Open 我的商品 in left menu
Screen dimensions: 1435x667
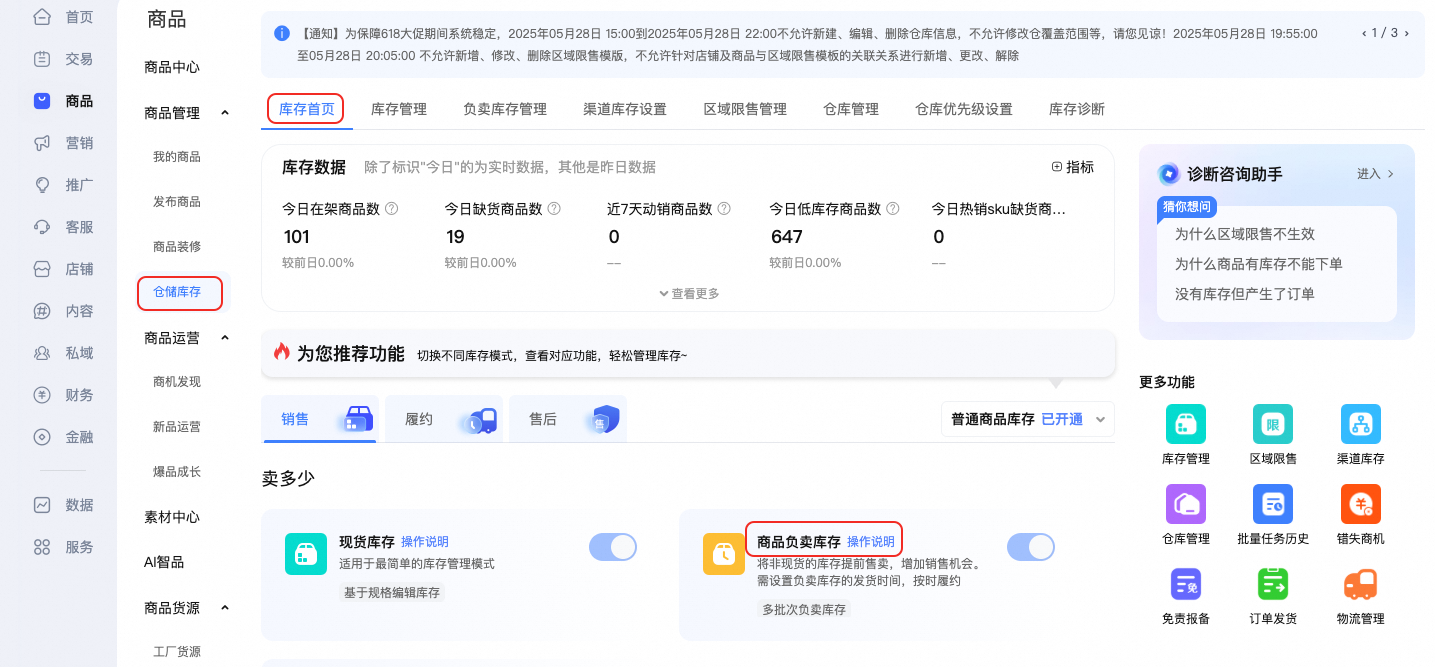coord(177,157)
